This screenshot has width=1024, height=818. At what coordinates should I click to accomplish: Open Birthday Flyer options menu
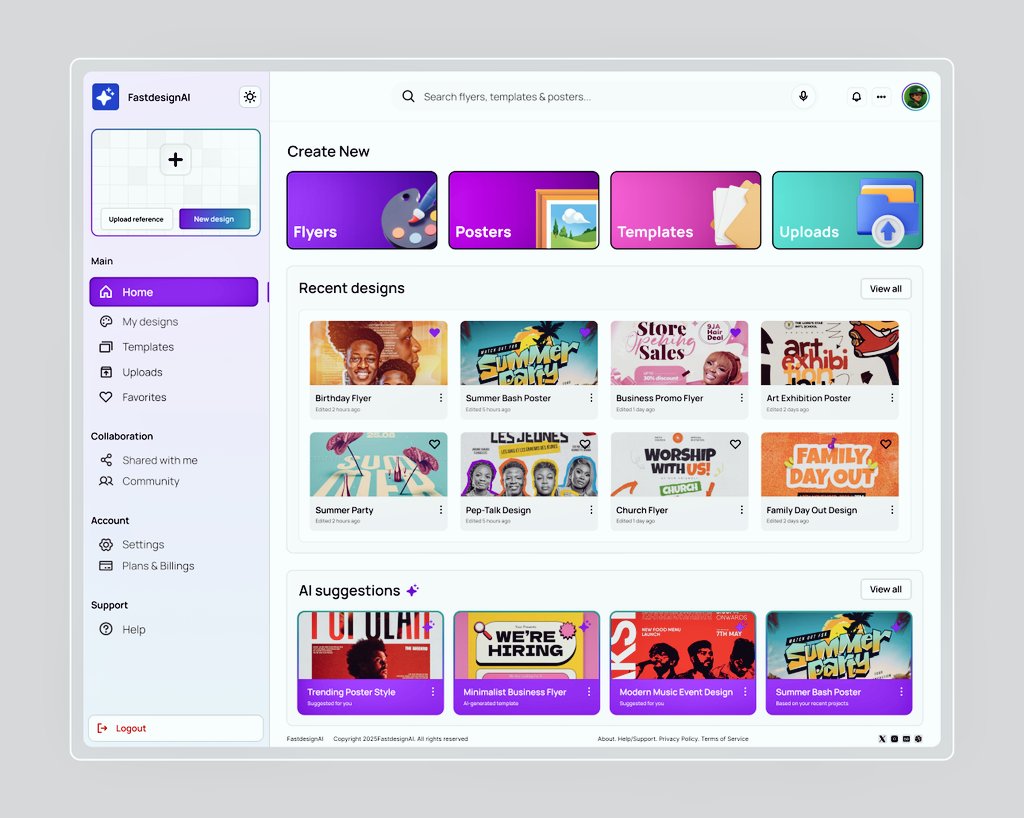pyautogui.click(x=441, y=398)
